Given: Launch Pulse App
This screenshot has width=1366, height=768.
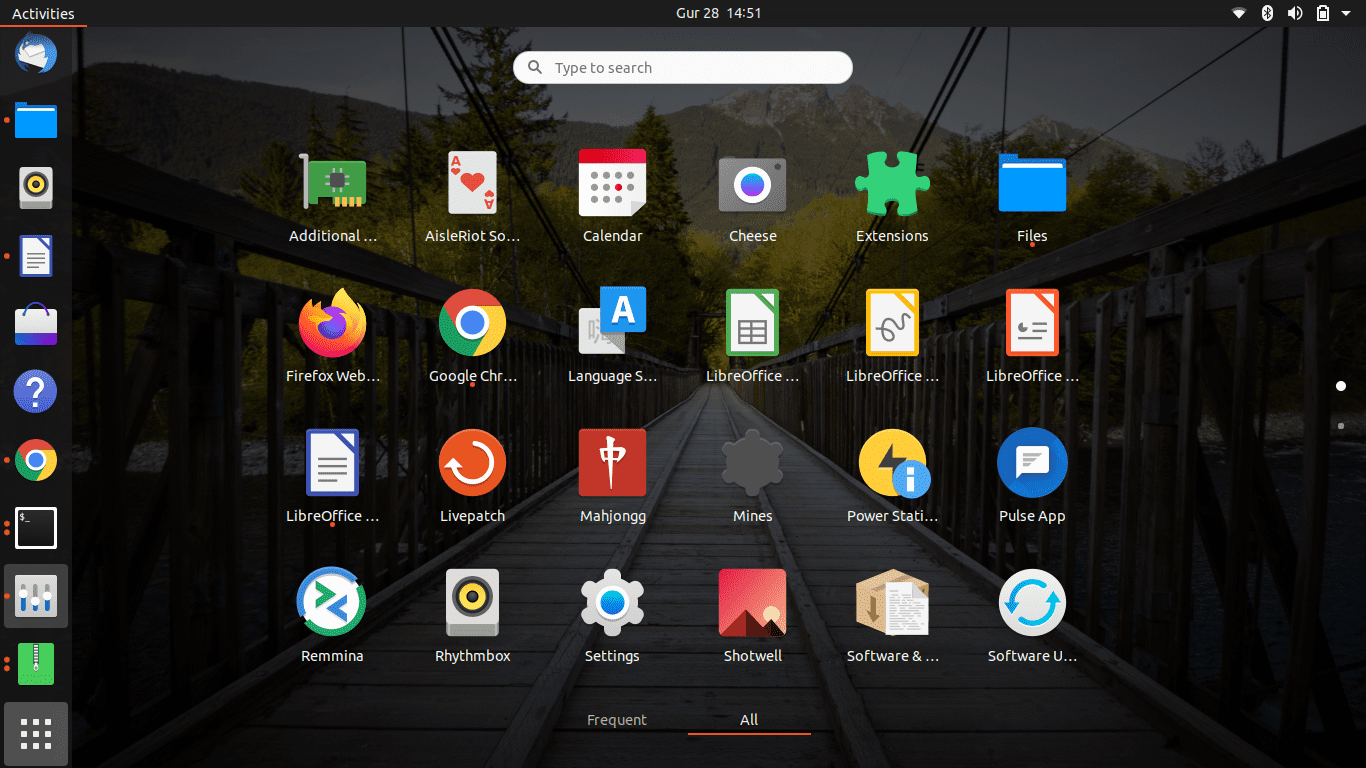Looking at the screenshot, I should click(1032, 463).
